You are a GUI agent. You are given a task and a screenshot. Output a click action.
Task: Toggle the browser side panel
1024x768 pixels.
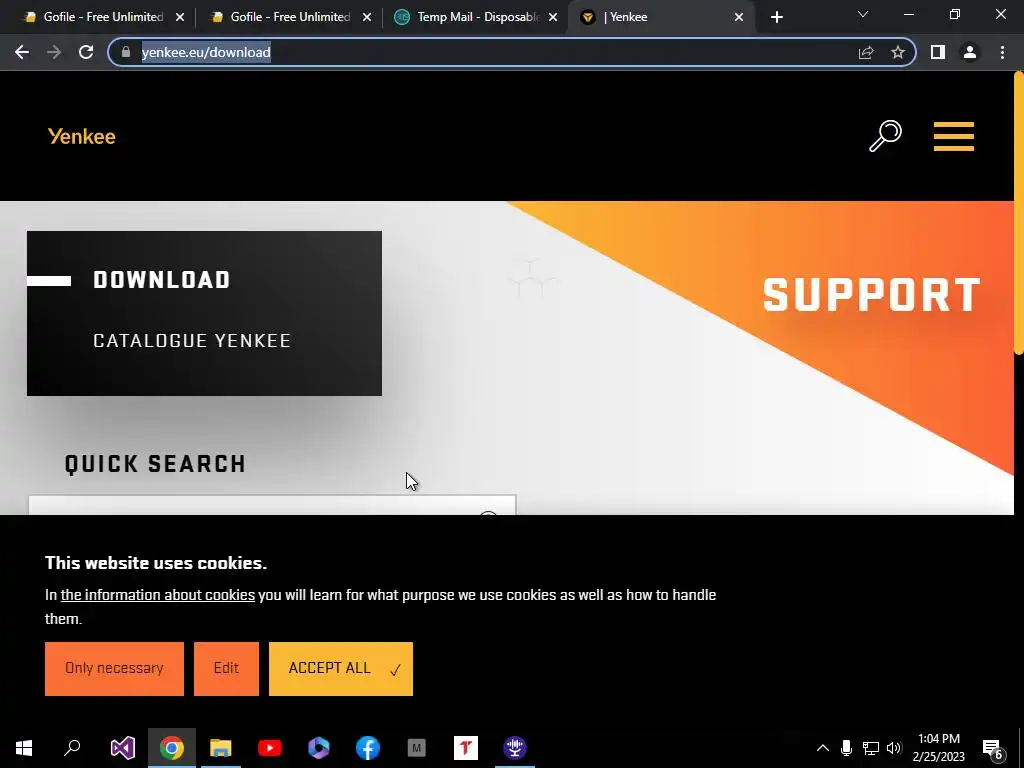tap(938, 52)
